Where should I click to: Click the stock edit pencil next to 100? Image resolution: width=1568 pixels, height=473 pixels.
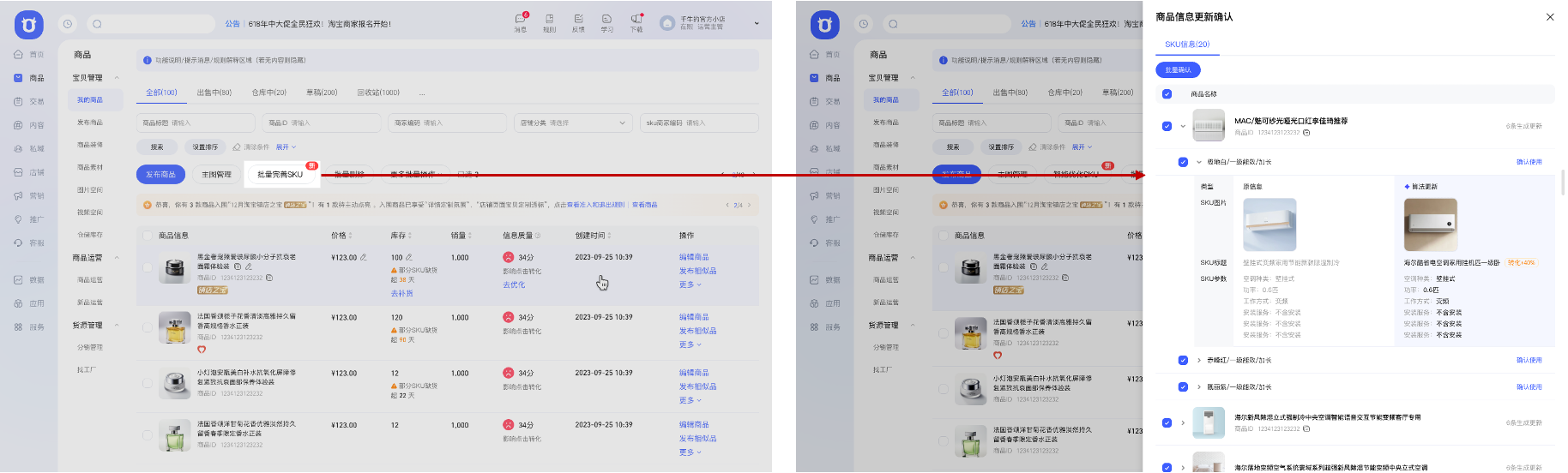coord(408,257)
